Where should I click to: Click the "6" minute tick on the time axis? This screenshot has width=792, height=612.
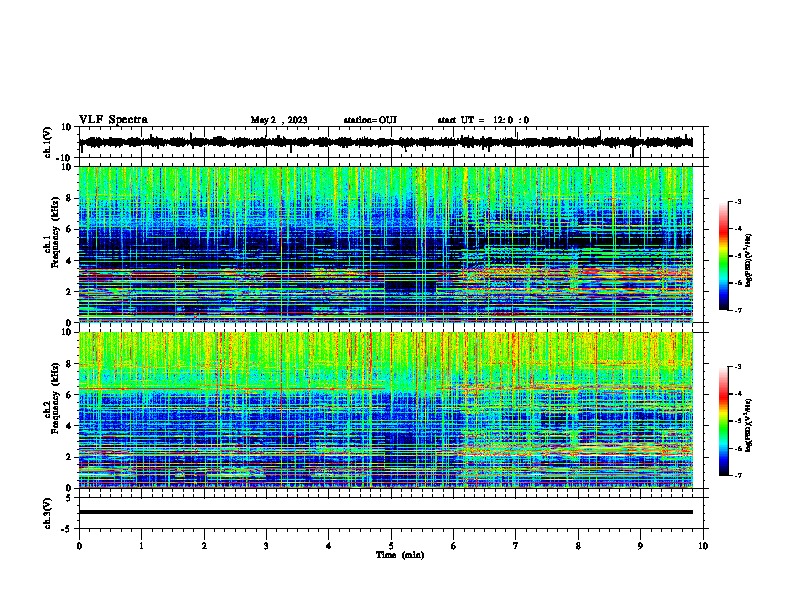[454, 546]
